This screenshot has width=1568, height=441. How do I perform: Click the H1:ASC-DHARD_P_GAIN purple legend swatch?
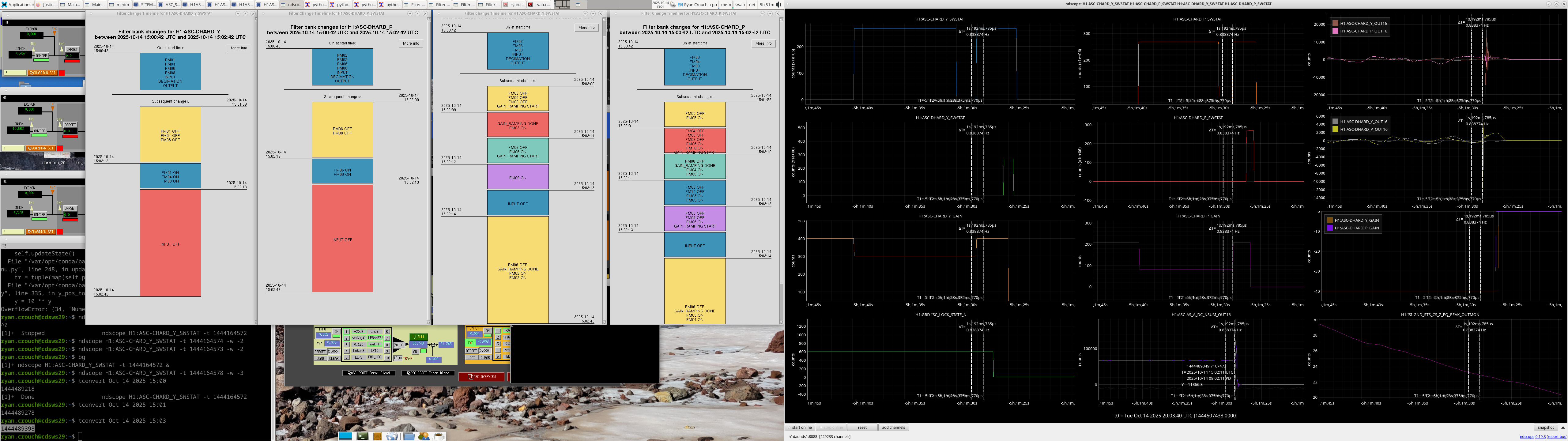(1330, 228)
